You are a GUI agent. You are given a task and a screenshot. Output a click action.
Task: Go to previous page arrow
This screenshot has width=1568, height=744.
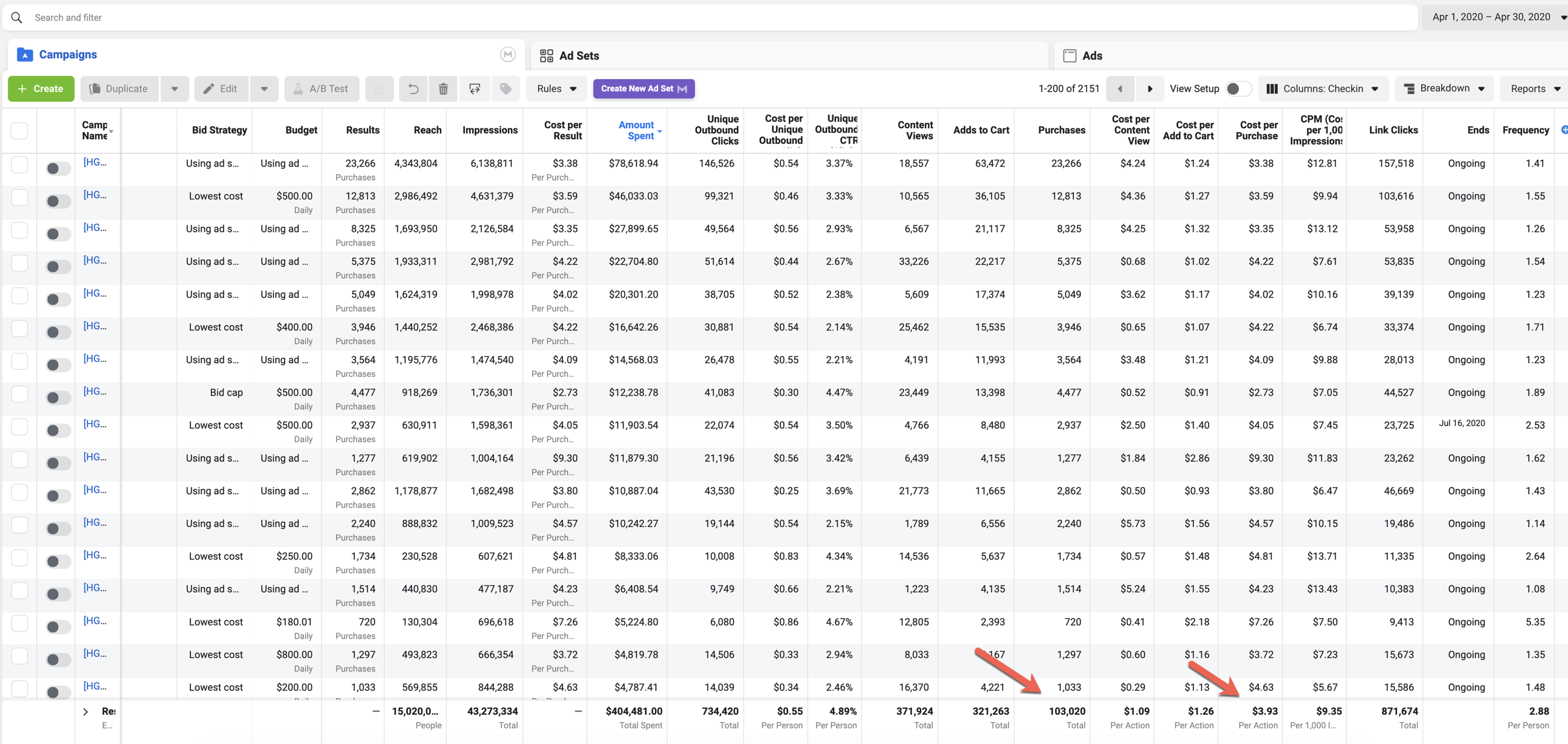coord(1120,89)
